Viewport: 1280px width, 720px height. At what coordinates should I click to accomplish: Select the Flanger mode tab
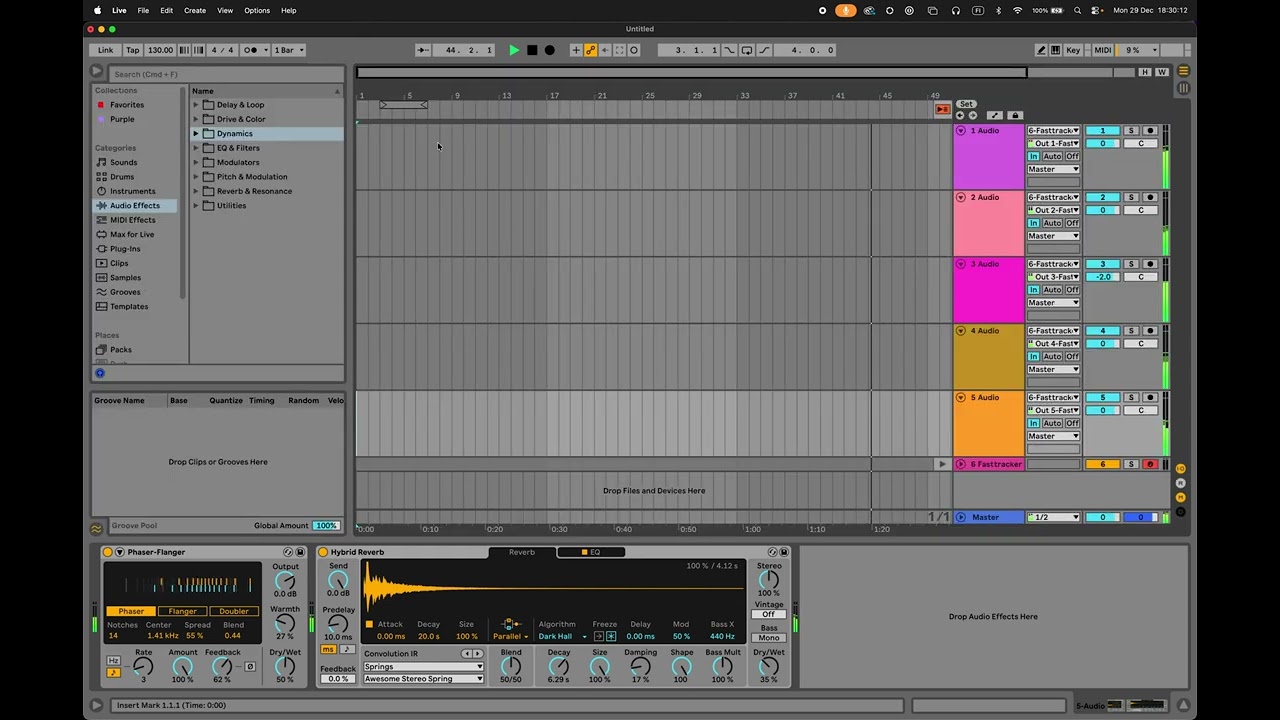tap(182, 611)
